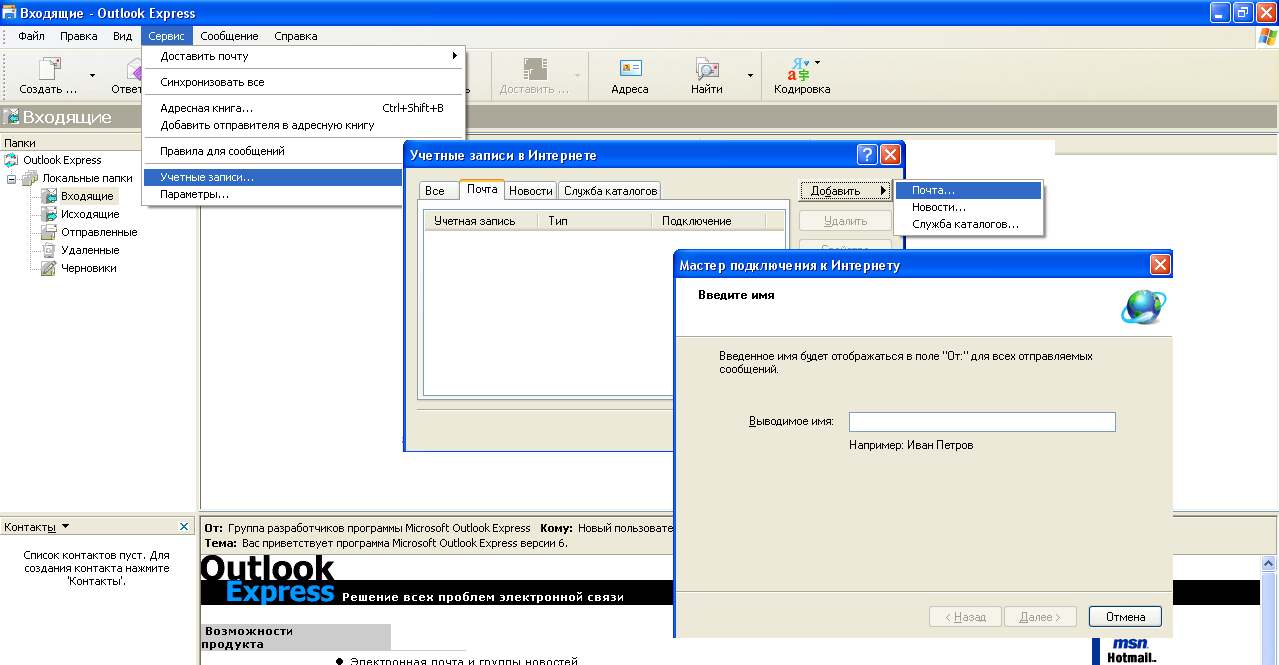Image resolution: width=1279 pixels, height=665 pixels.
Task: Select Почта... in the Добавить submenu
Action: (968, 190)
